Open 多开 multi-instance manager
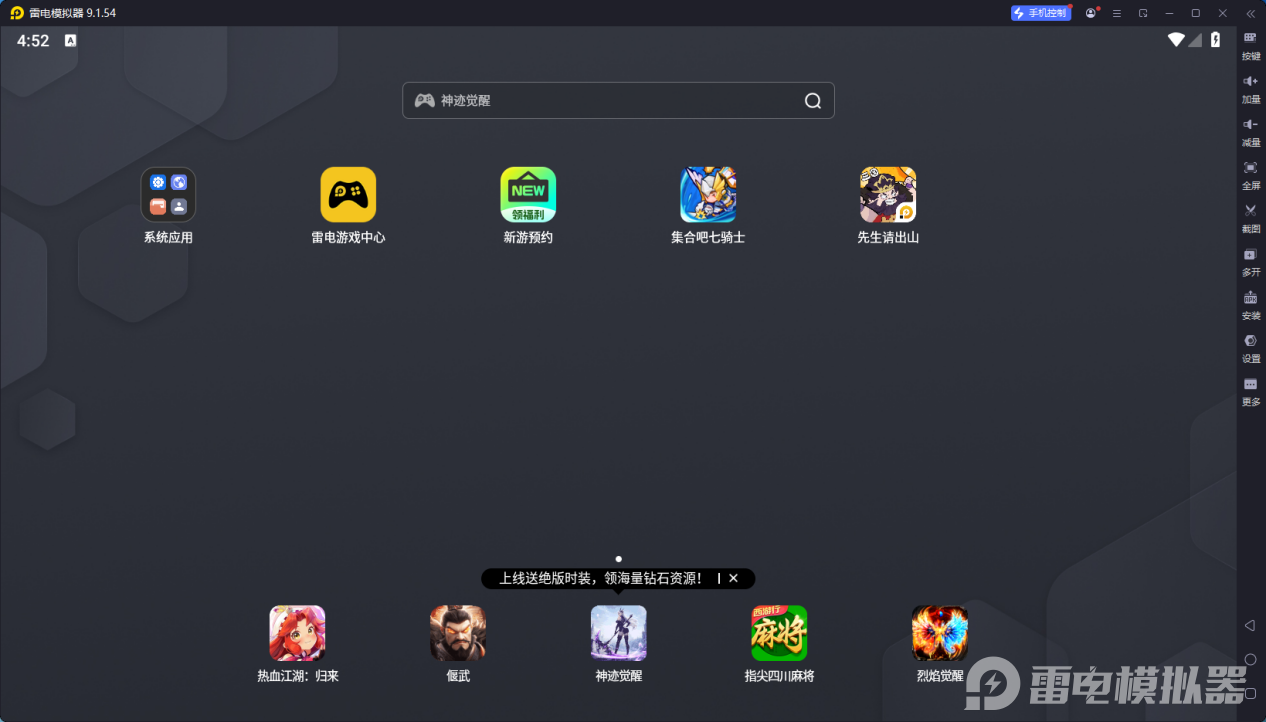This screenshot has width=1266, height=722. point(1251,262)
